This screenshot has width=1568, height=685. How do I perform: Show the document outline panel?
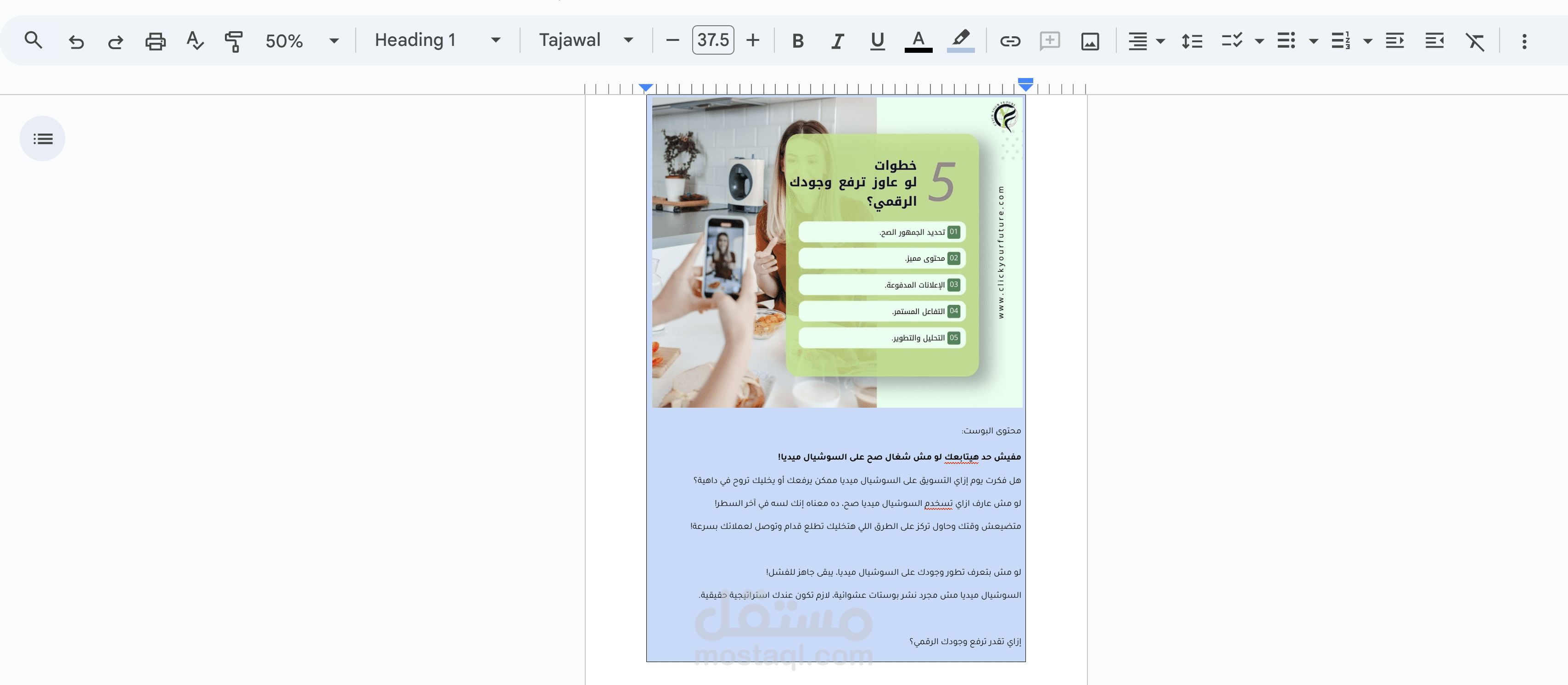[x=43, y=139]
